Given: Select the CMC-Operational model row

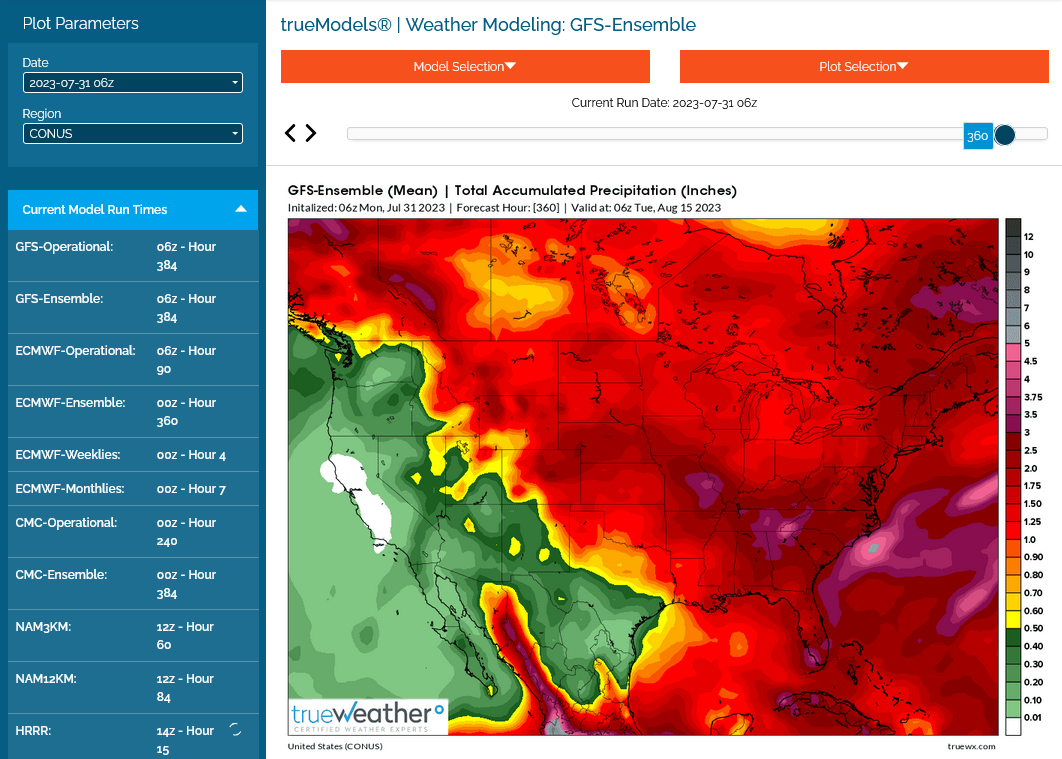Looking at the screenshot, I should coord(133,532).
